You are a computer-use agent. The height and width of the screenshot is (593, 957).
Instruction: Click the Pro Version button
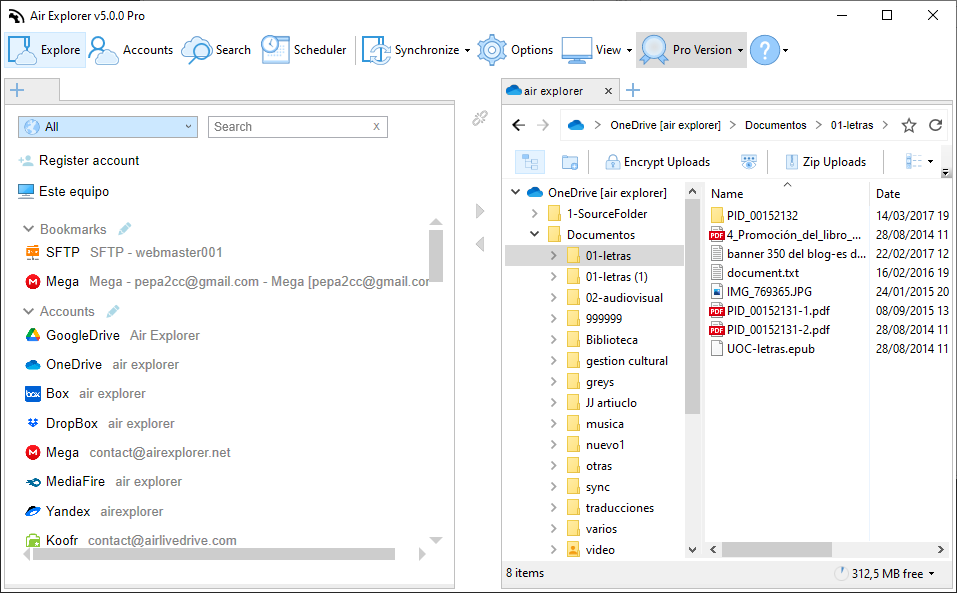691,50
